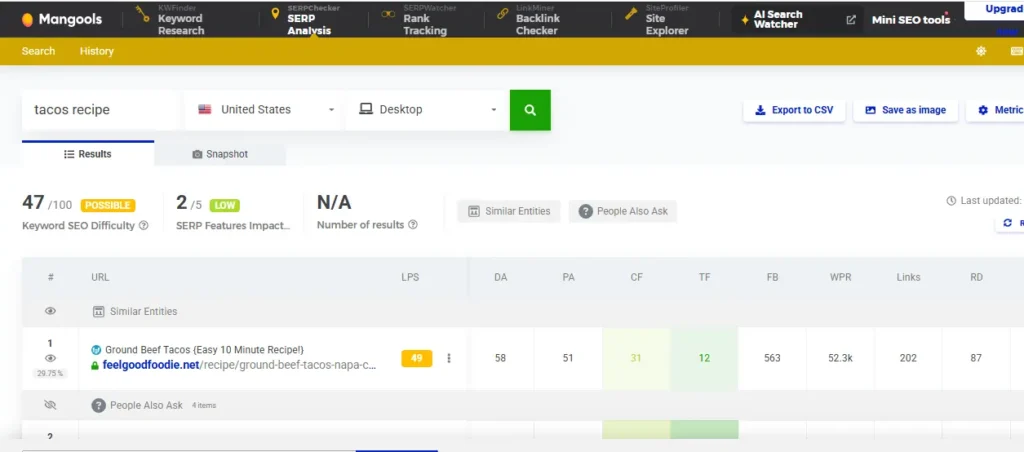Click the WPR value 52.3k cell
This screenshot has height=452, width=1024.
click(840, 358)
